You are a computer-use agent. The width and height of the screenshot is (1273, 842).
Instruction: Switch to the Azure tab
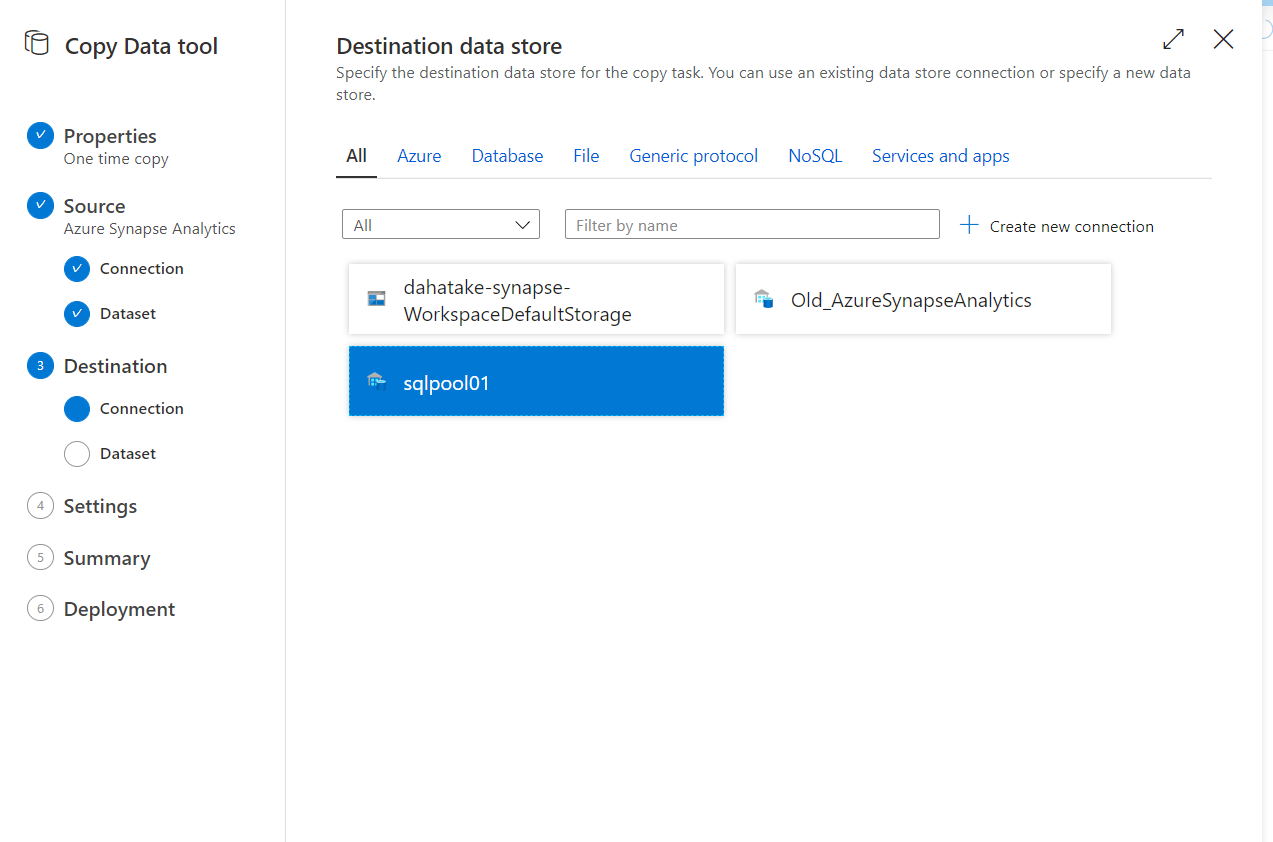(x=419, y=156)
